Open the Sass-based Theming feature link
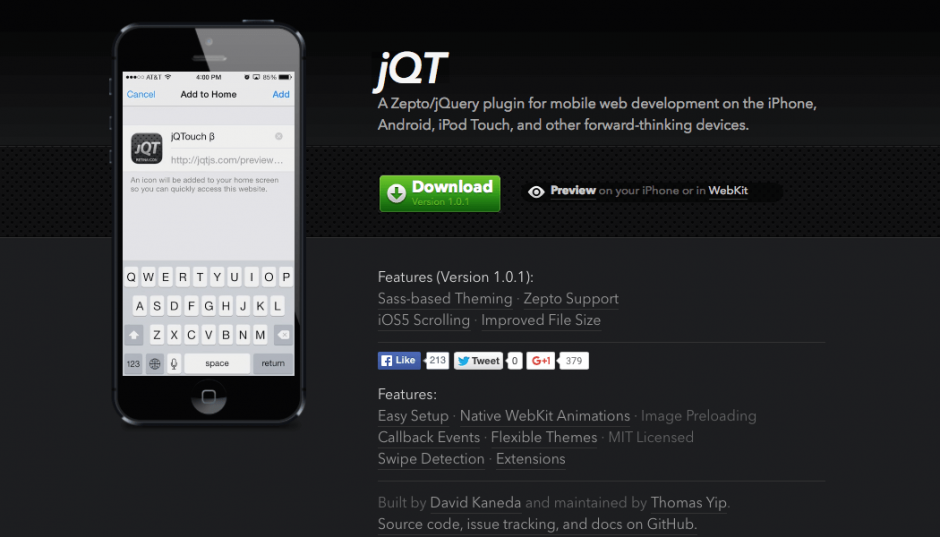 [445, 298]
